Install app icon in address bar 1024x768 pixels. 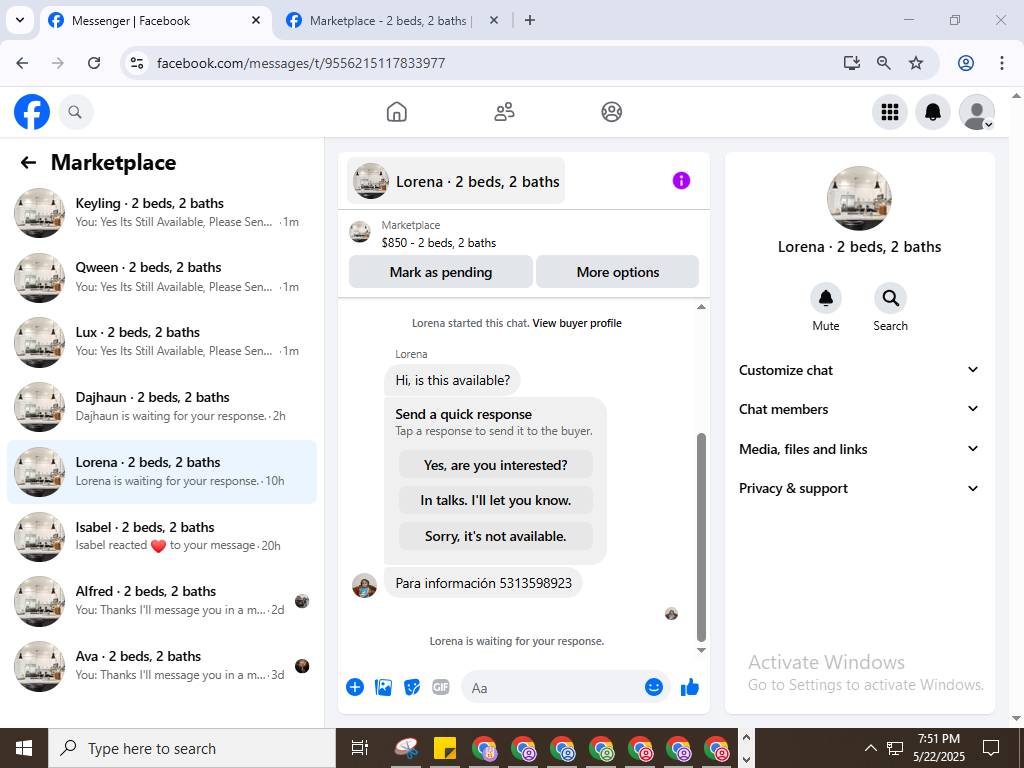852,63
